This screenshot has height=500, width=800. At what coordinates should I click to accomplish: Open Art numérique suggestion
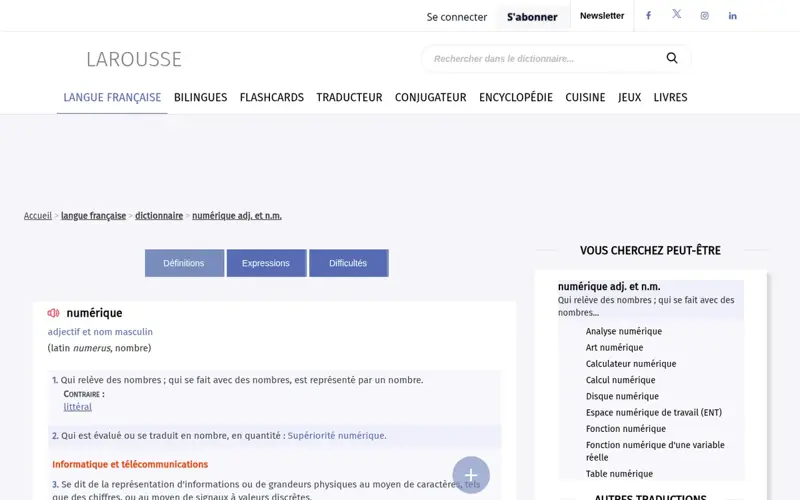614,347
